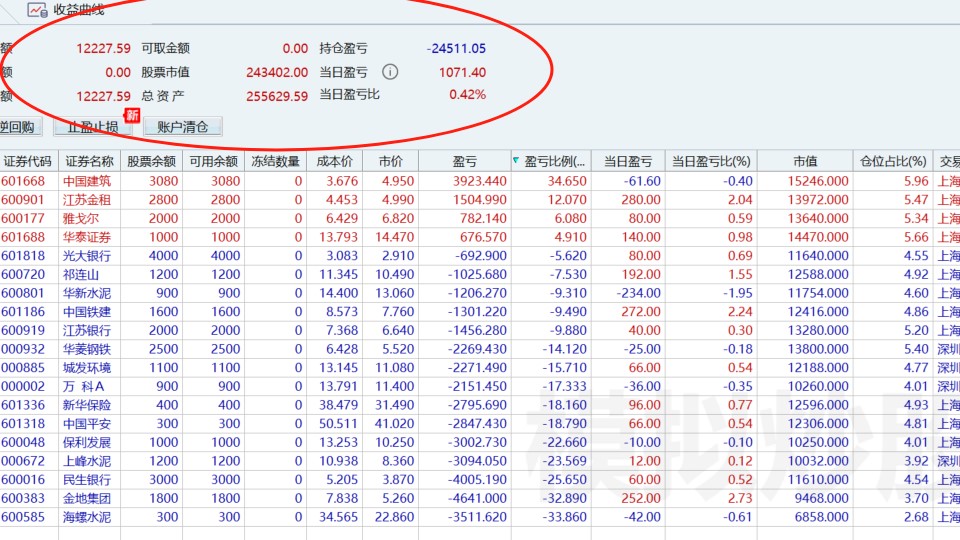Click the 账户清仓 button

click(182, 127)
